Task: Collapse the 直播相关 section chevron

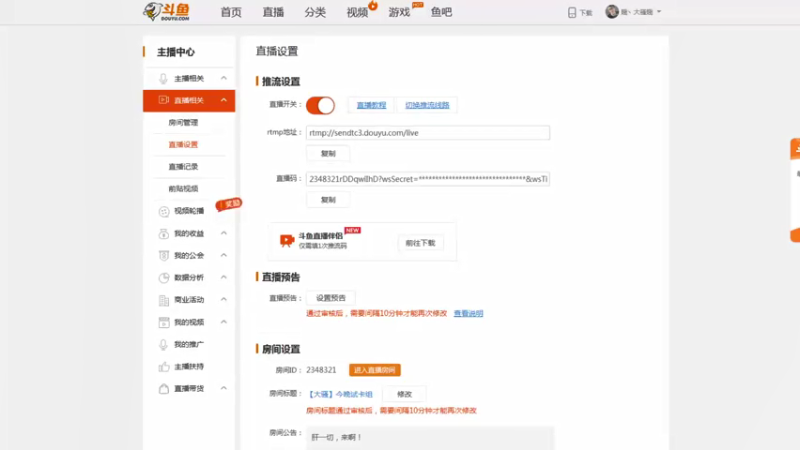Action: point(223,100)
